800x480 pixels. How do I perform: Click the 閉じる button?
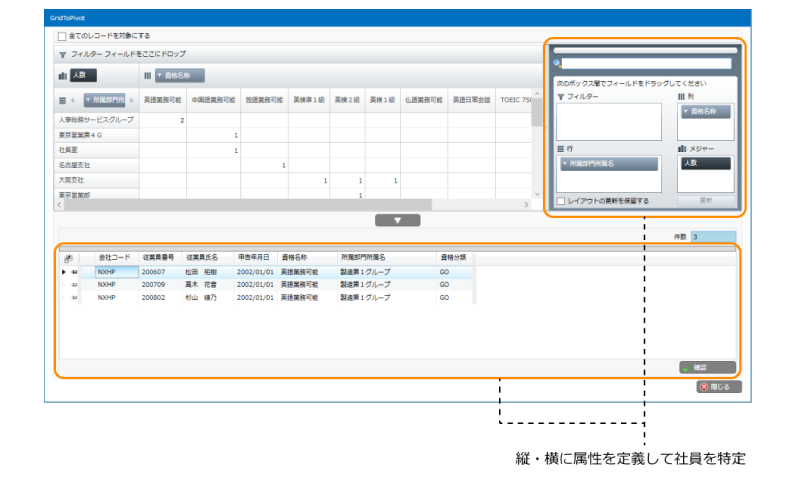pyautogui.click(x=719, y=386)
